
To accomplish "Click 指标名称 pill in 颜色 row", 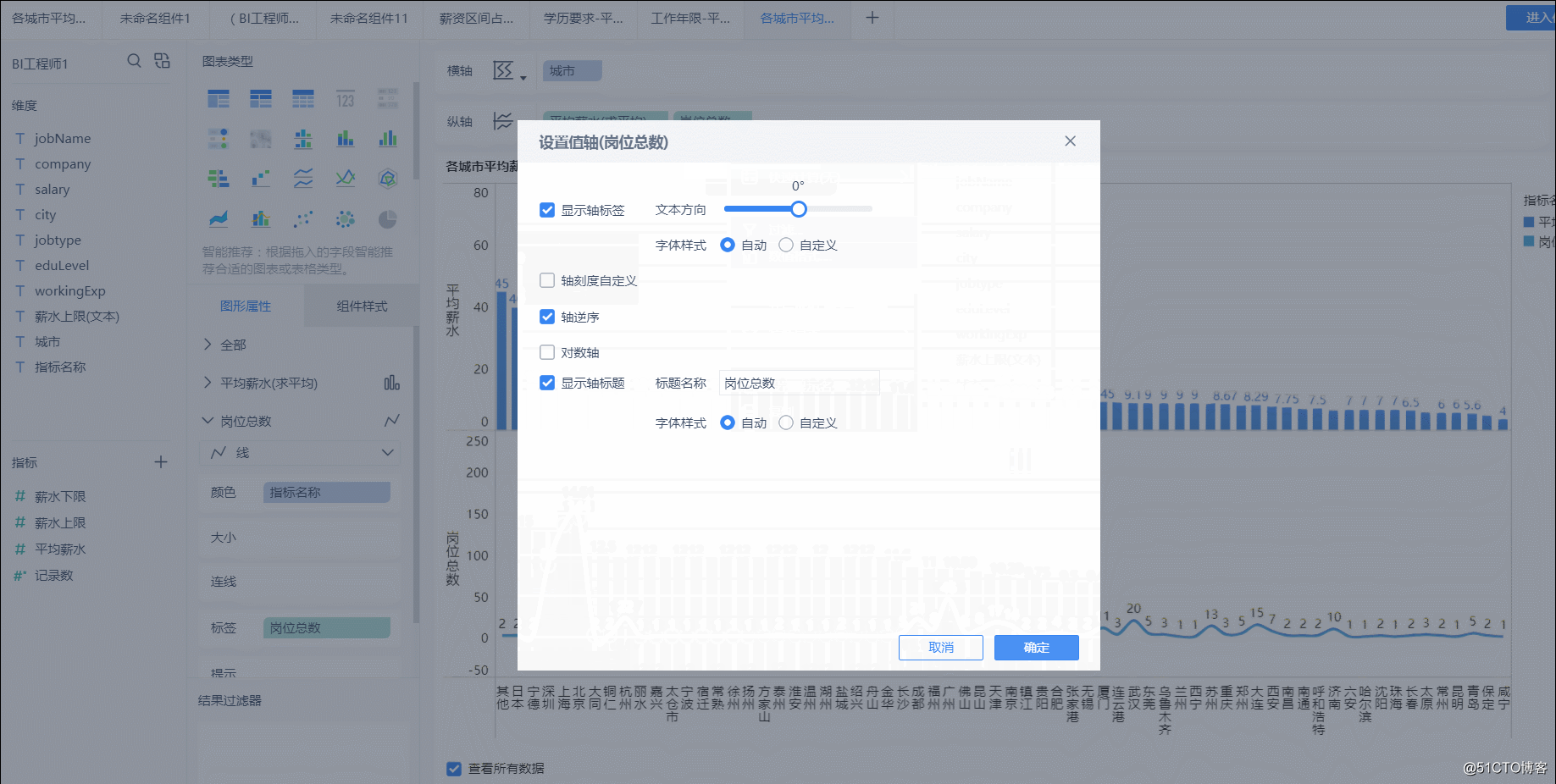I will (327, 493).
